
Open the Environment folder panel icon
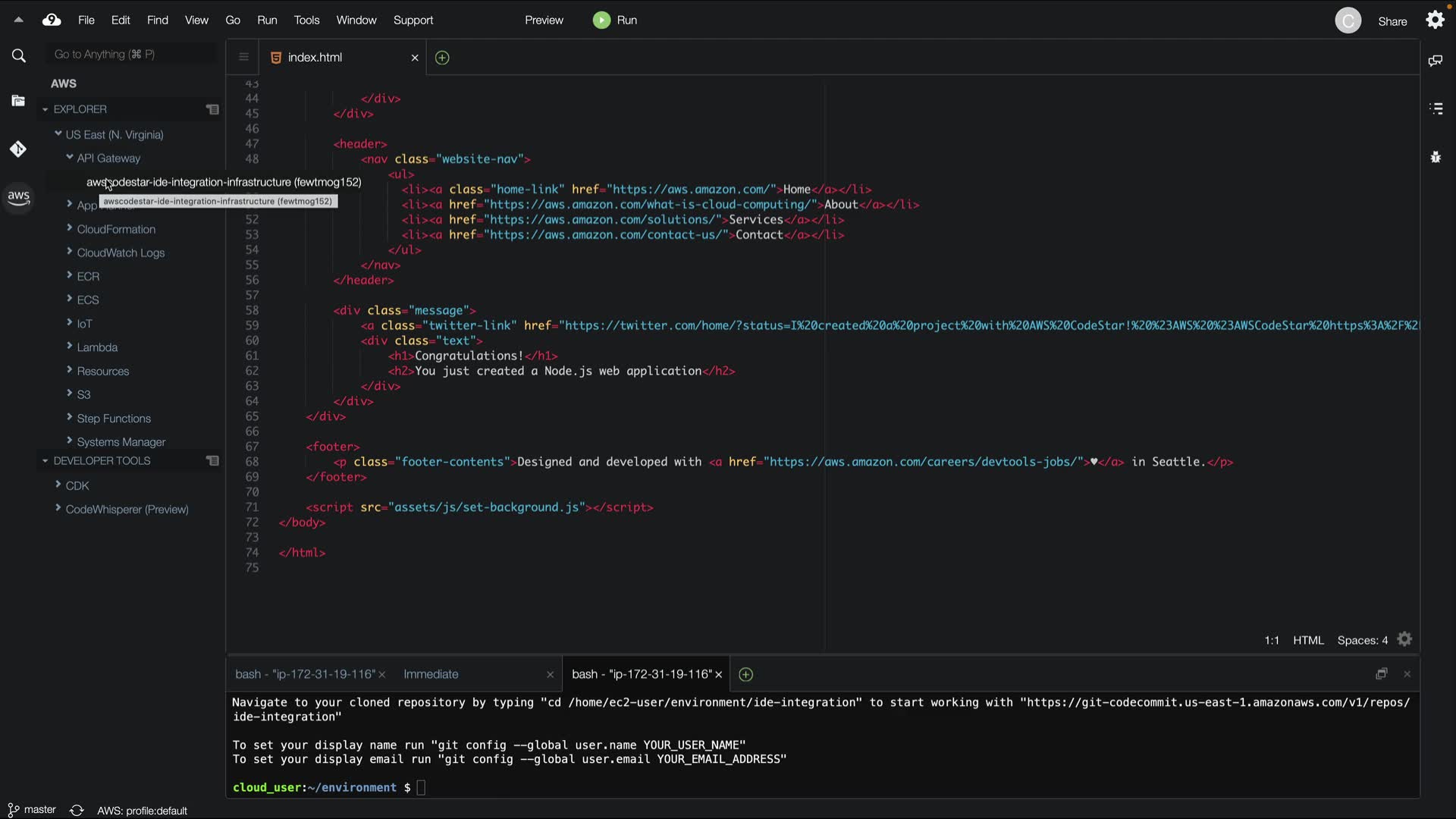coord(18,101)
